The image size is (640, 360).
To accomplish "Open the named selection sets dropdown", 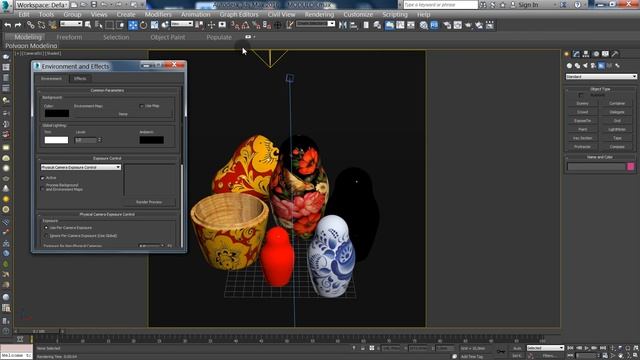I will click(x=316, y=24).
